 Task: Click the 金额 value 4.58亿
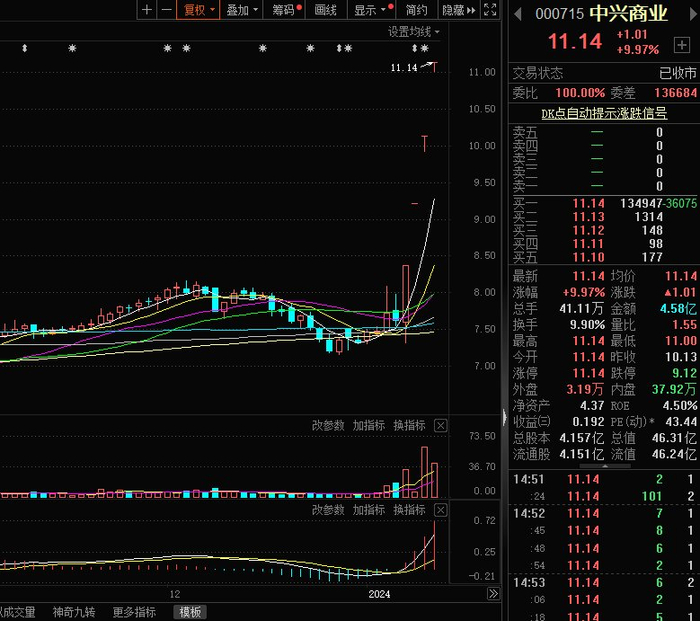pyautogui.click(x=678, y=308)
